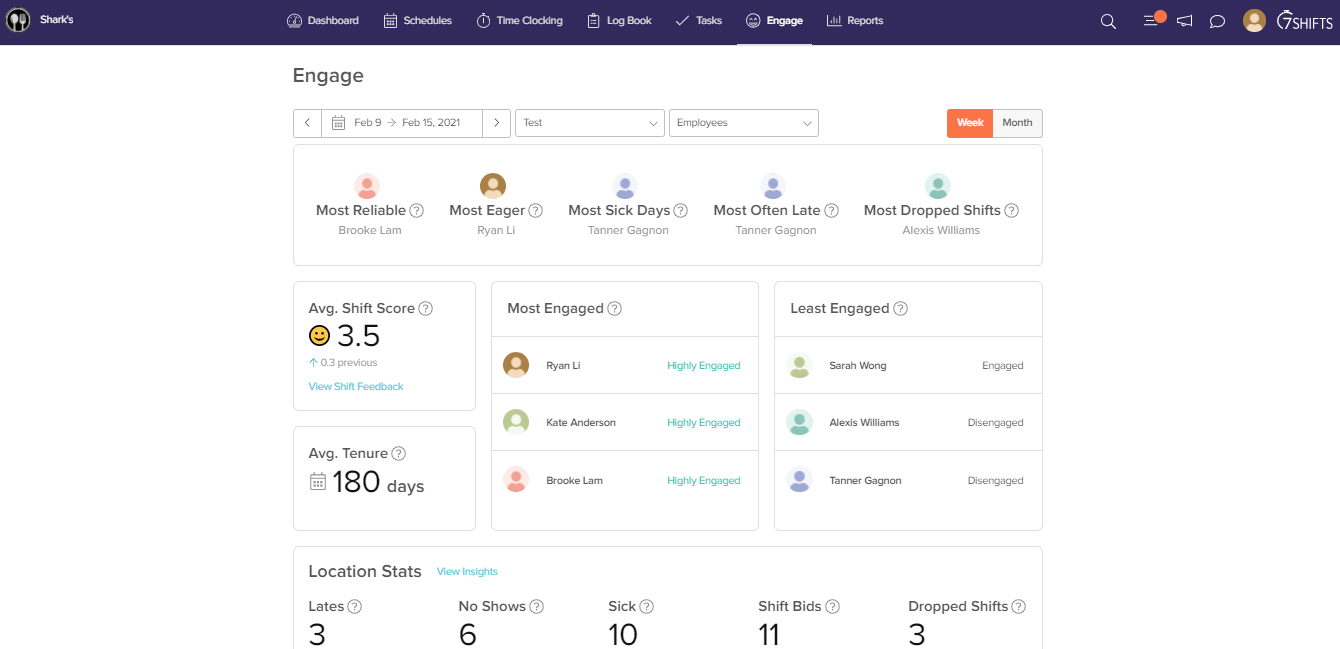Viewport: 1340px width, 649px height.
Task: Click the View Insights link
Action: point(467,572)
